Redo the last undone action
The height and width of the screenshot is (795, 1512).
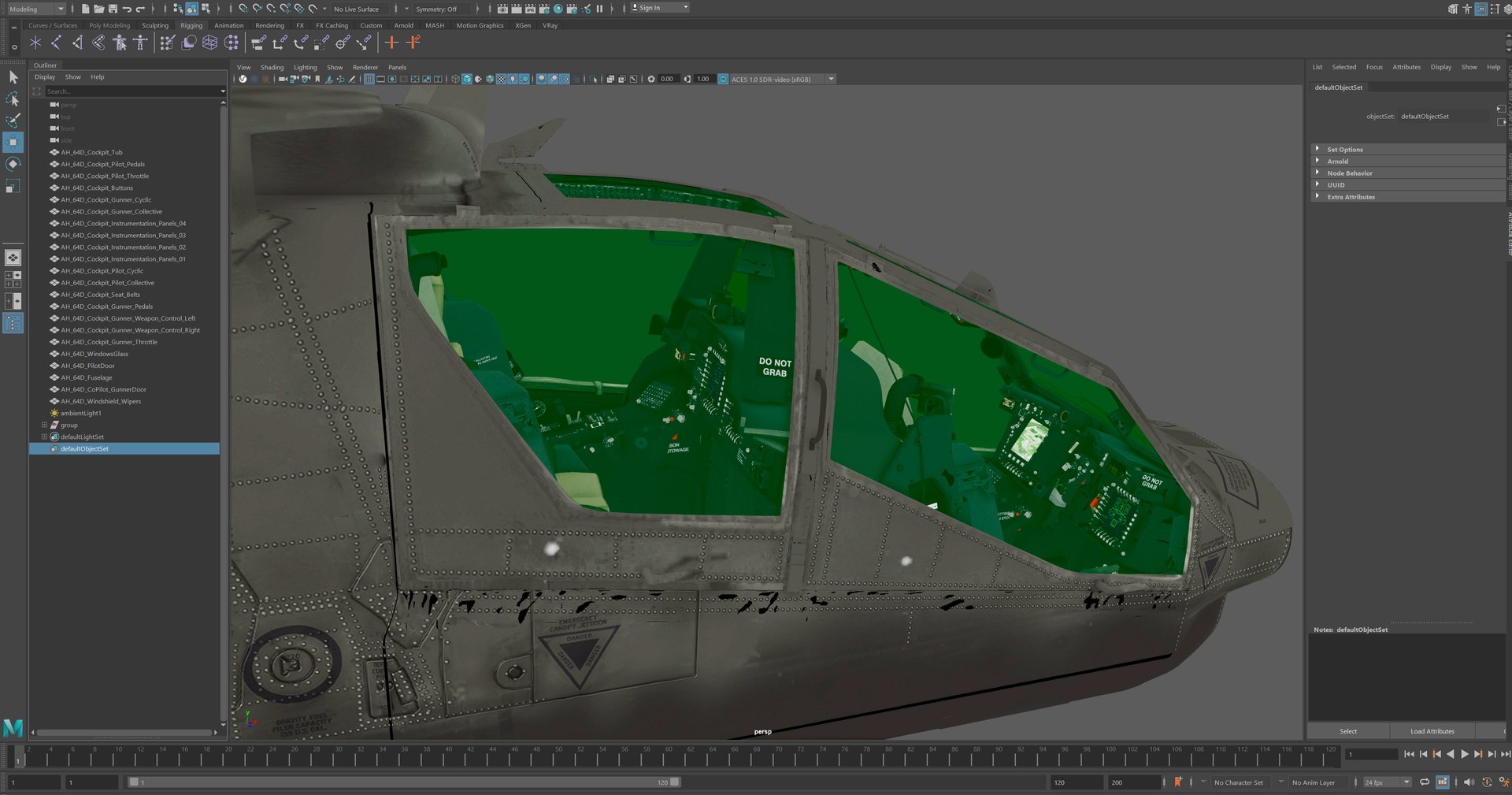coord(140,9)
